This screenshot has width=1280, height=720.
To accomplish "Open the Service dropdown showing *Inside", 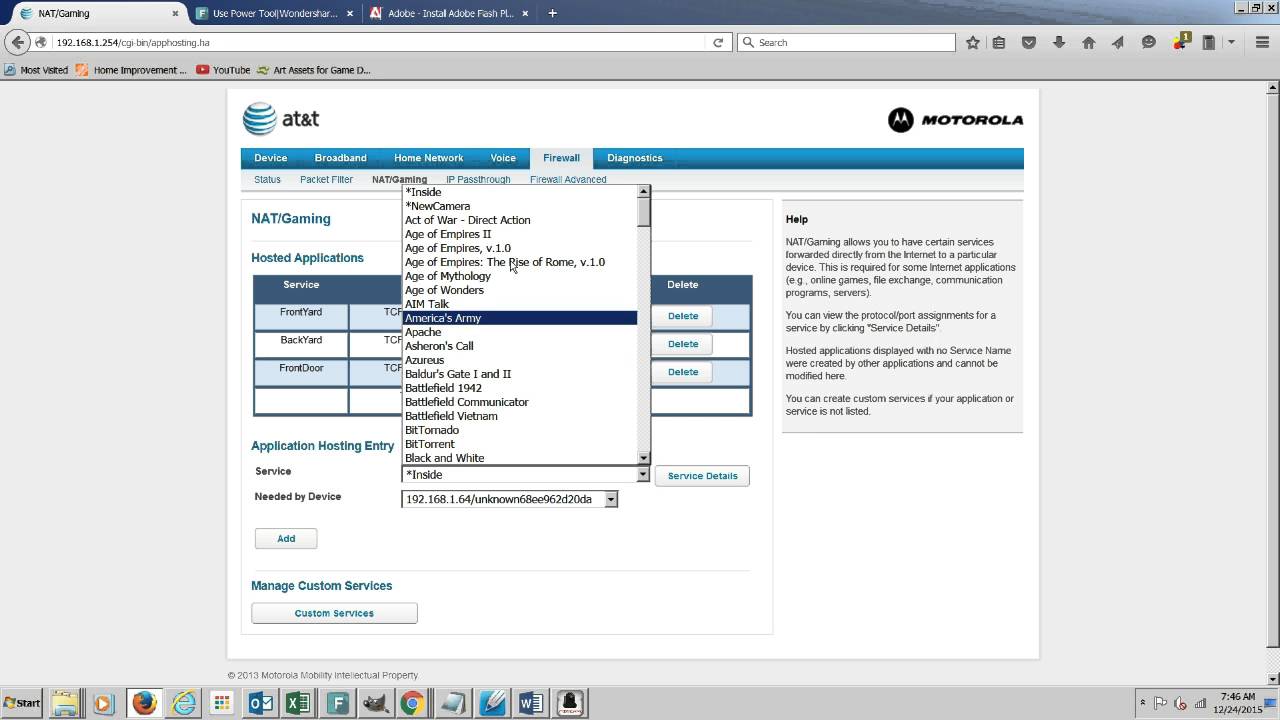I will [525, 475].
